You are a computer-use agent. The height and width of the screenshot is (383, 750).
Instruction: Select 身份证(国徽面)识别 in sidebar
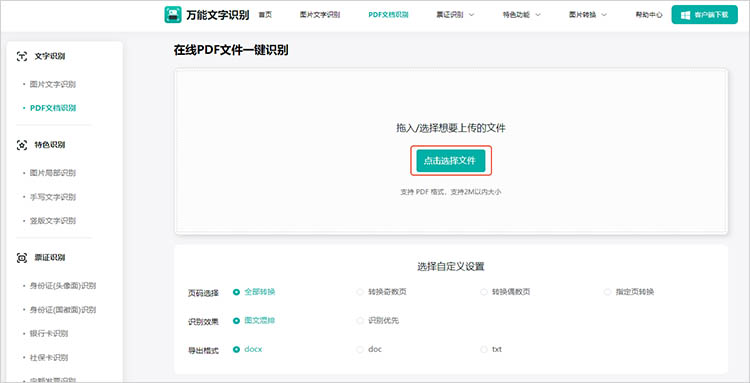click(63, 310)
